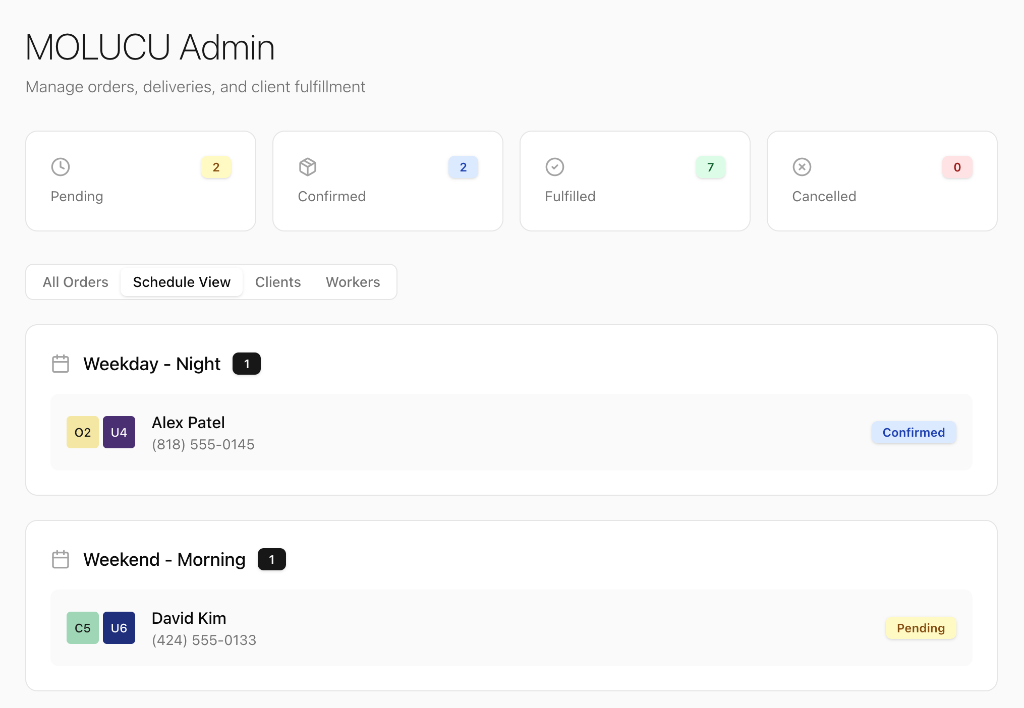Click the calendar icon beside Weekday - Night
Screen dimensions: 1024x708
(60, 364)
